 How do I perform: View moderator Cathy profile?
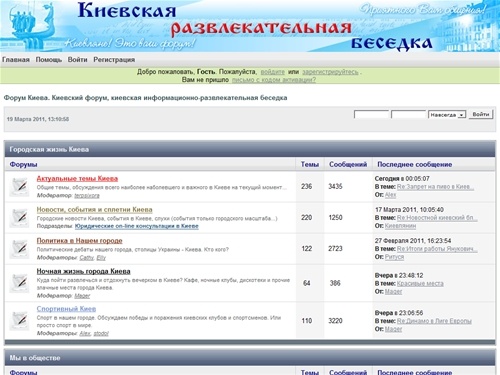[x=87, y=258]
